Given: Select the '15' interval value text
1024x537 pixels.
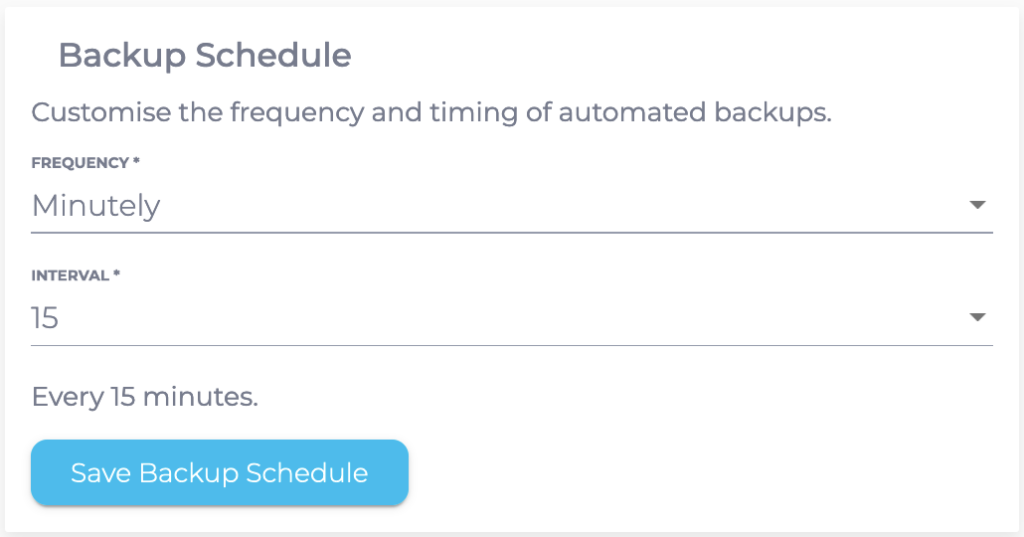Looking at the screenshot, I should 45,319.
